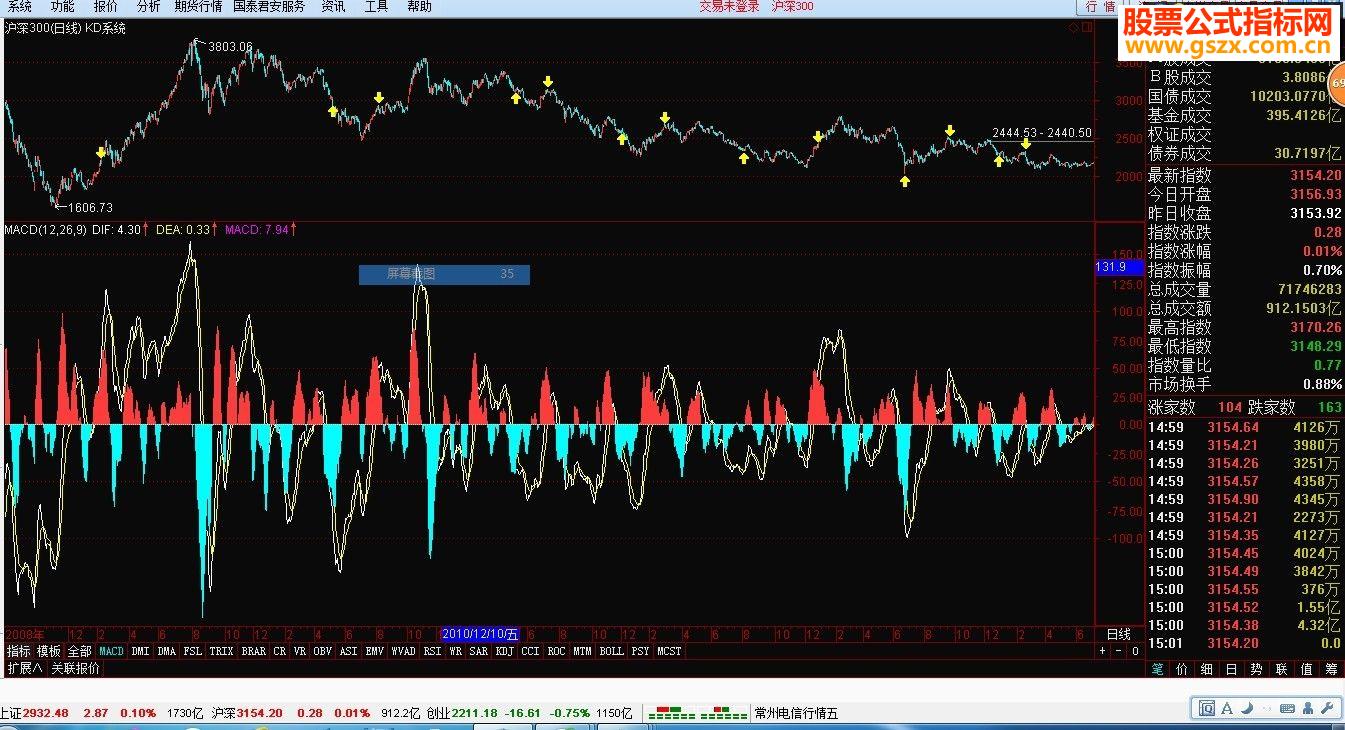1345x730 pixels.
Task: Switch to the ASI indicator
Action: pos(348,651)
